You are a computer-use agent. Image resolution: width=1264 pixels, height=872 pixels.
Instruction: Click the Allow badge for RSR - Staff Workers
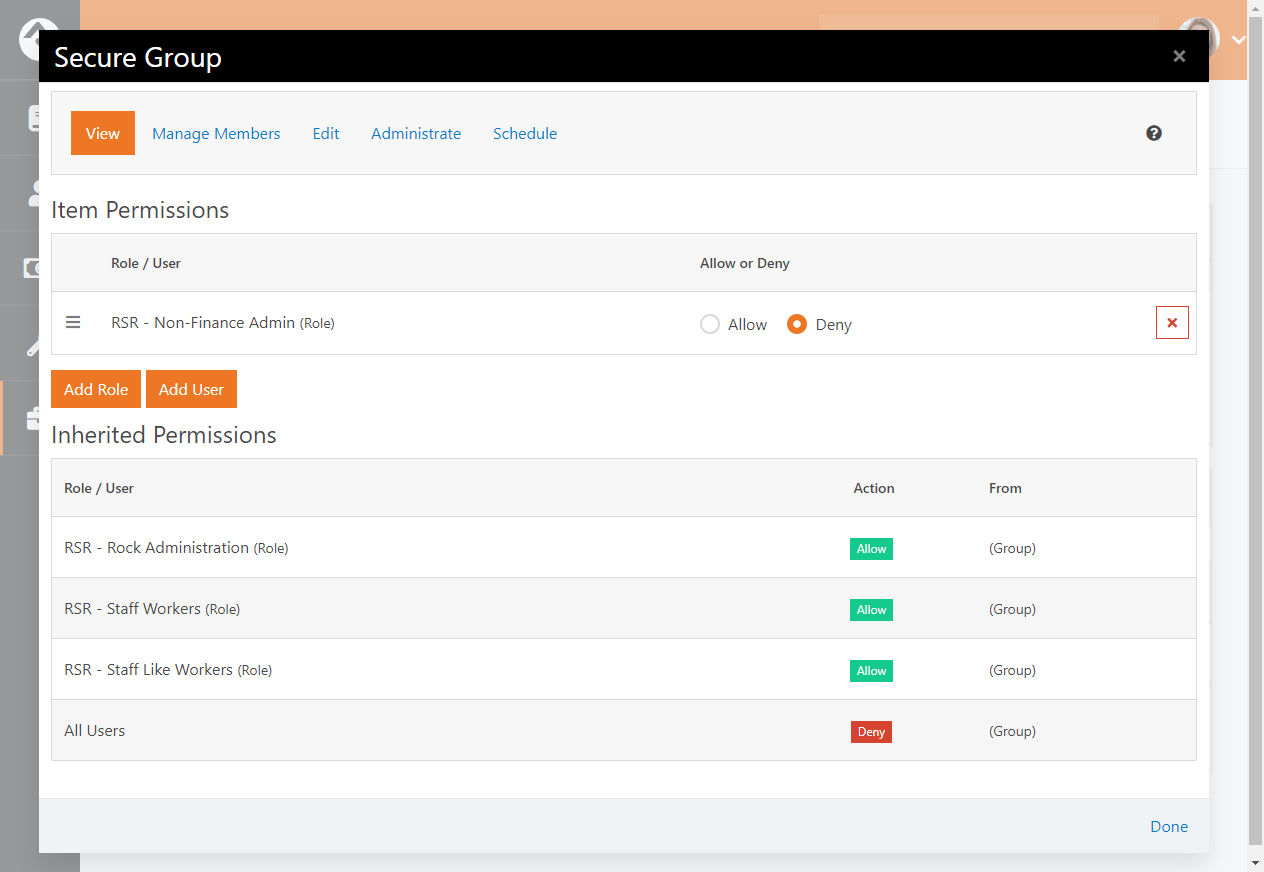point(871,610)
